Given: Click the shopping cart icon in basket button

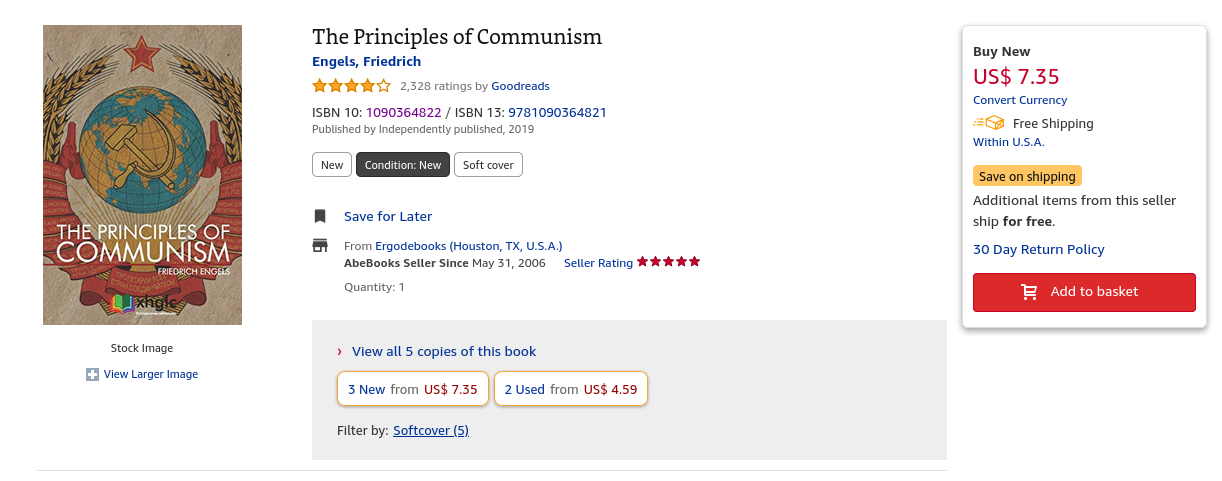Looking at the screenshot, I should pyautogui.click(x=1029, y=292).
